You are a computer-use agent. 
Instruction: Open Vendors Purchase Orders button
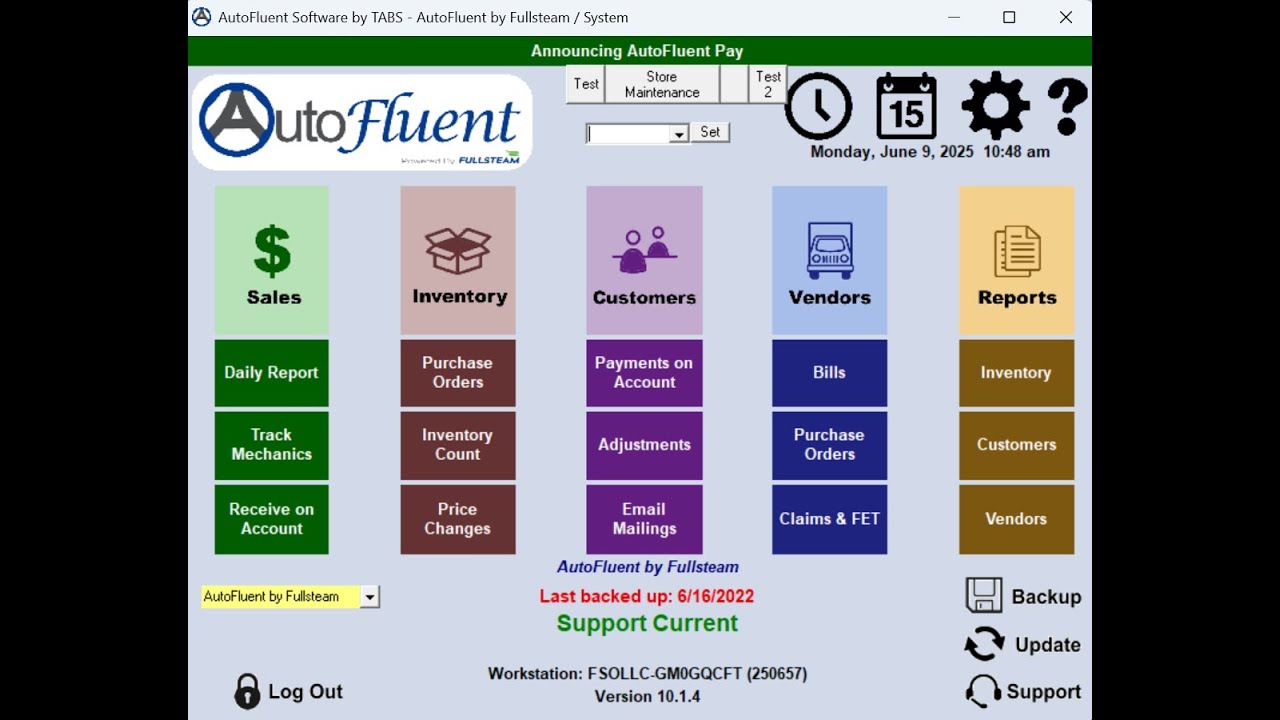pyautogui.click(x=829, y=445)
